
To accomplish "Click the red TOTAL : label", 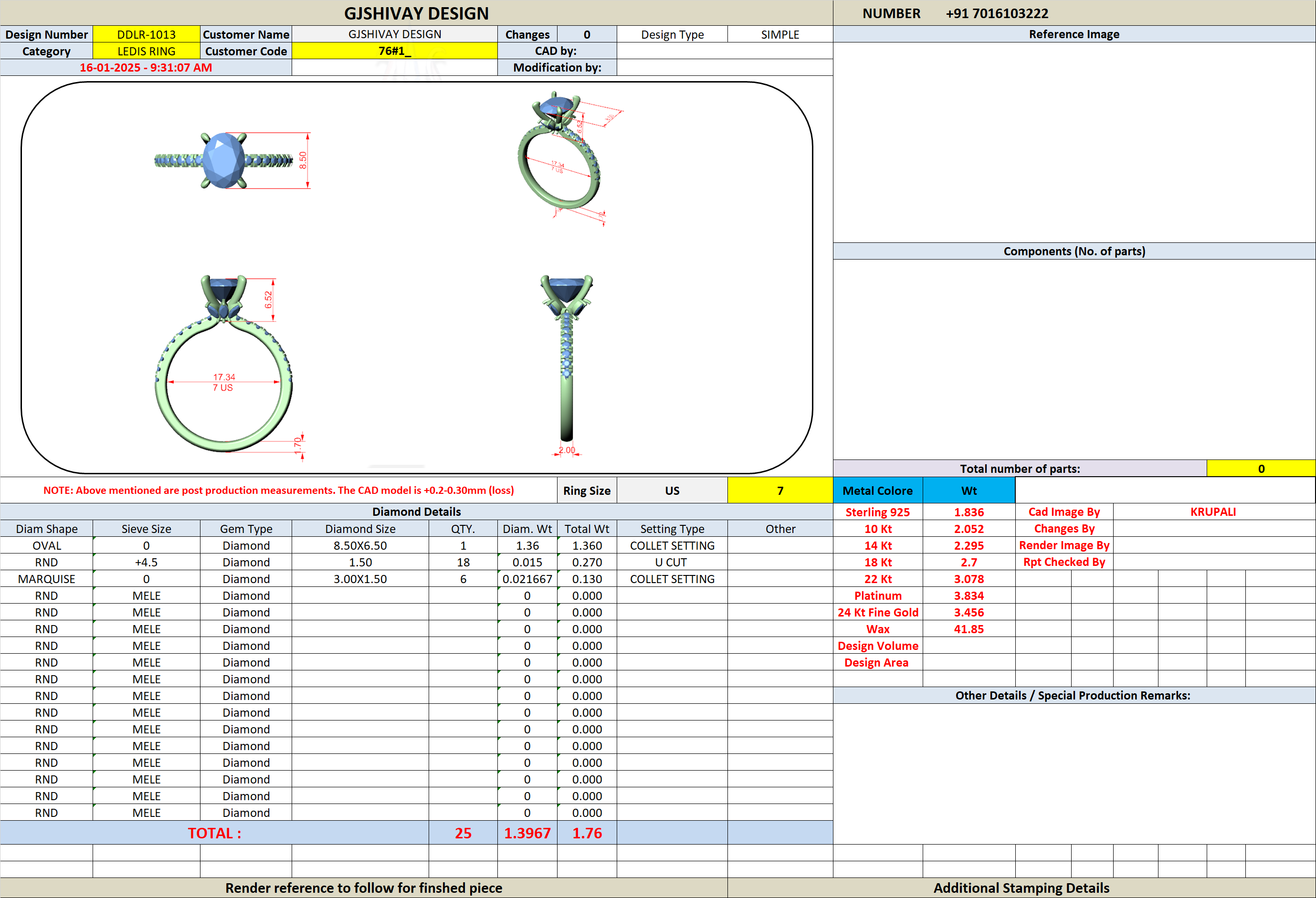I will tap(215, 833).
